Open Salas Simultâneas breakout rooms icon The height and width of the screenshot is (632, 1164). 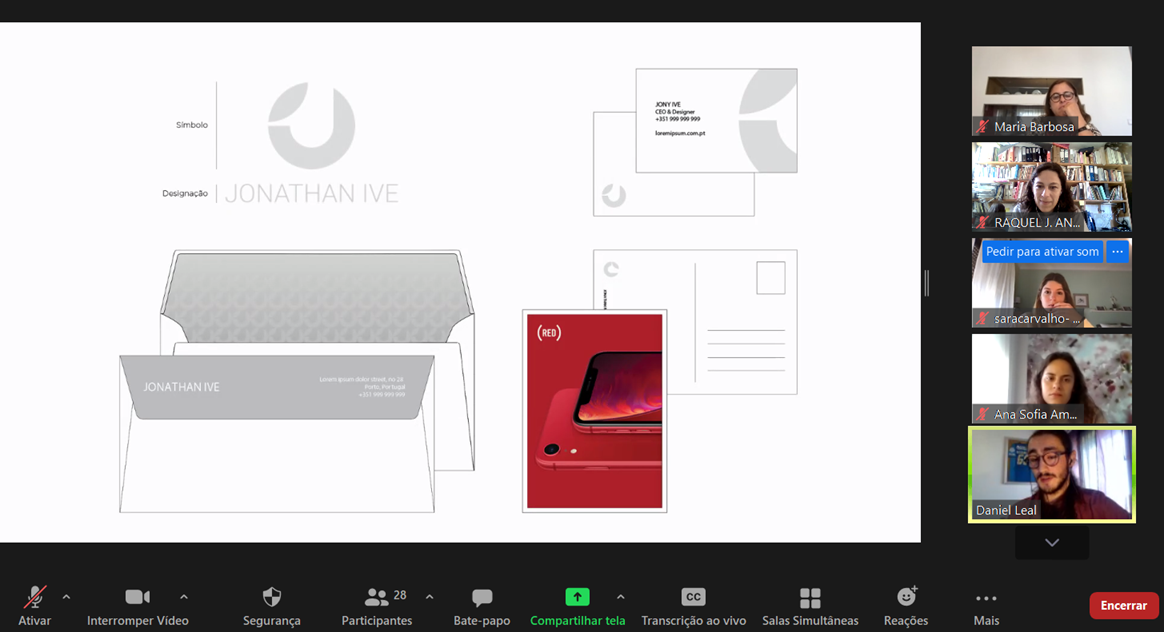pos(810,598)
